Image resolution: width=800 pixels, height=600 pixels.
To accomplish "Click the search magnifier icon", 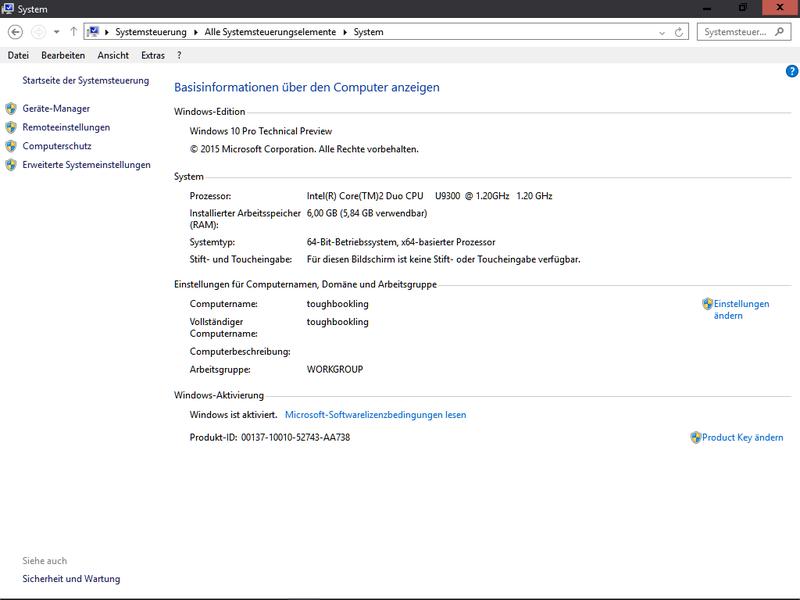I will 779,32.
